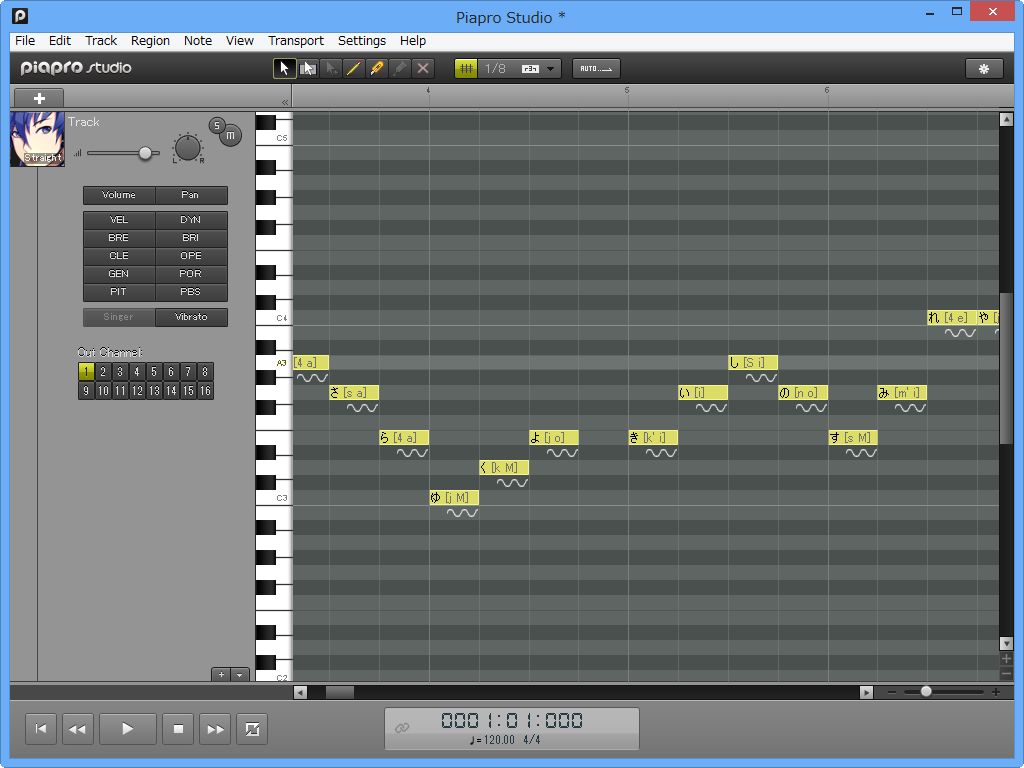Image resolution: width=1024 pixels, height=768 pixels.
Task: Select output channel 5
Action: pos(154,372)
